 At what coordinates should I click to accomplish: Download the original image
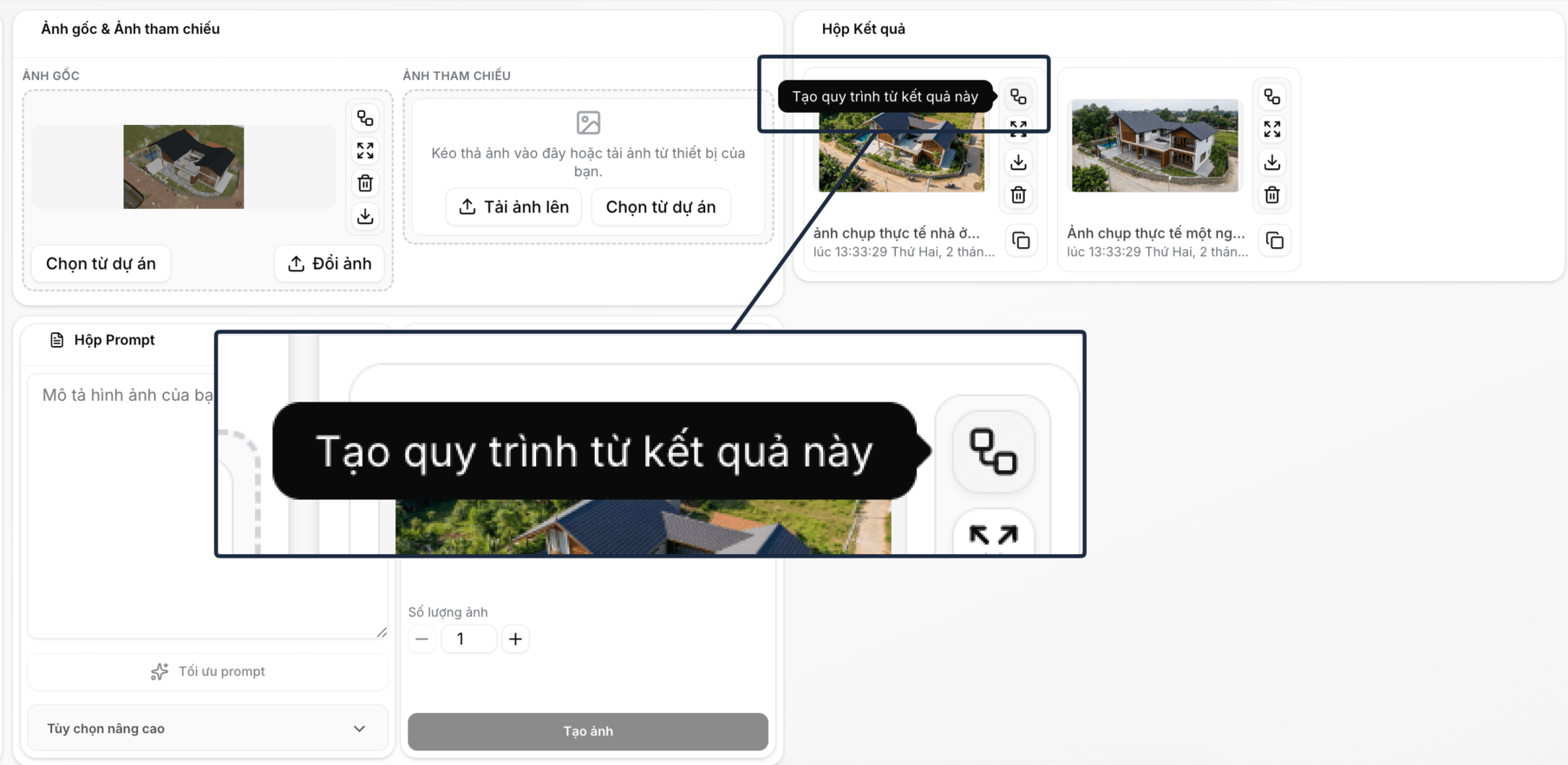click(365, 216)
